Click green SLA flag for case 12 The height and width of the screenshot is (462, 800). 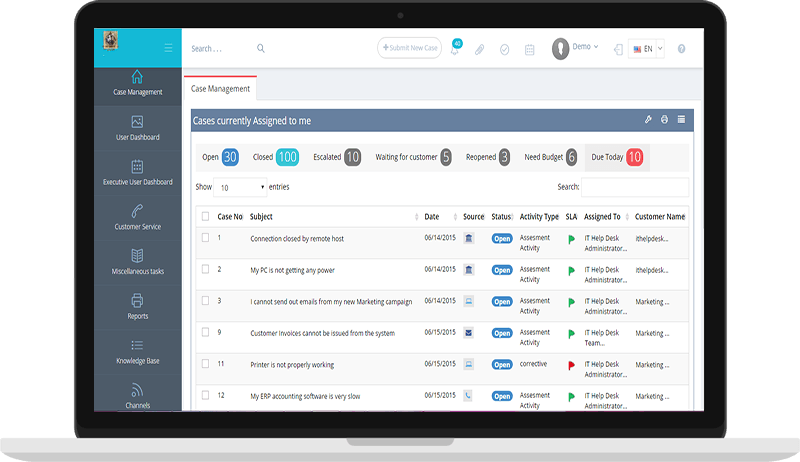[571, 397]
